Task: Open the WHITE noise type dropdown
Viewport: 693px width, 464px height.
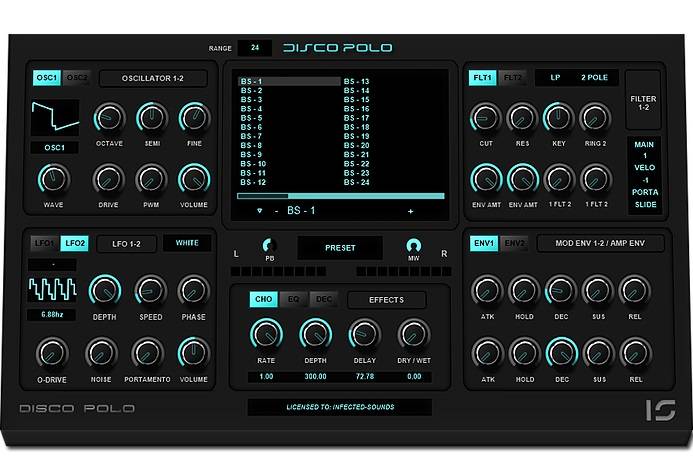Action: (x=188, y=243)
